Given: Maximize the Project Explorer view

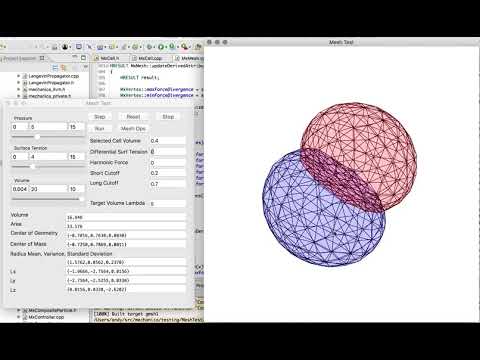Looking at the screenshot, I should 83,58.
